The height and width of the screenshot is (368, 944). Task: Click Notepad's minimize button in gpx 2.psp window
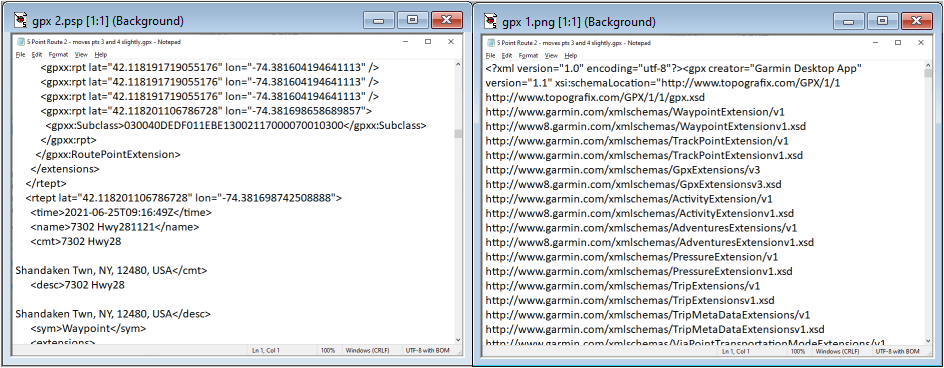click(x=406, y=42)
